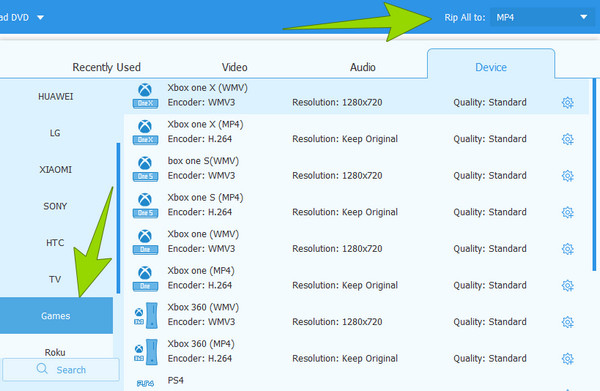The image size is (600, 391).
Task: Click Resolution: 1280x720 of Xbox one X (WMV)
Action: 337,103
